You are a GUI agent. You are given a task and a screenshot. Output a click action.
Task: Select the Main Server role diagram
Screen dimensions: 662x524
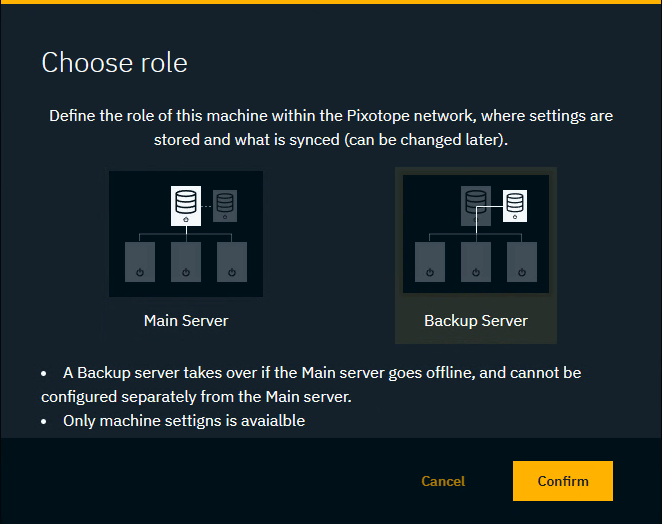coord(186,233)
